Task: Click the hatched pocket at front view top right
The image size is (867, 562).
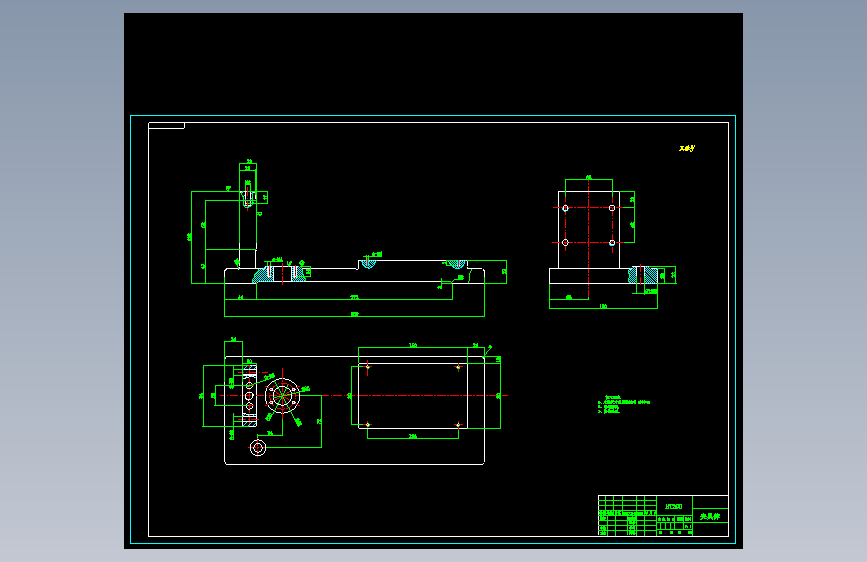Action: [x=457, y=264]
